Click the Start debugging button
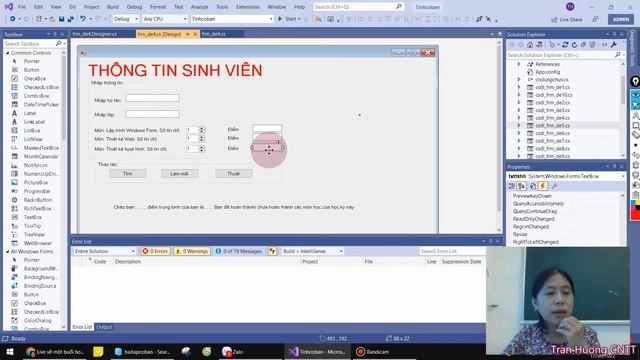 [x=289, y=19]
